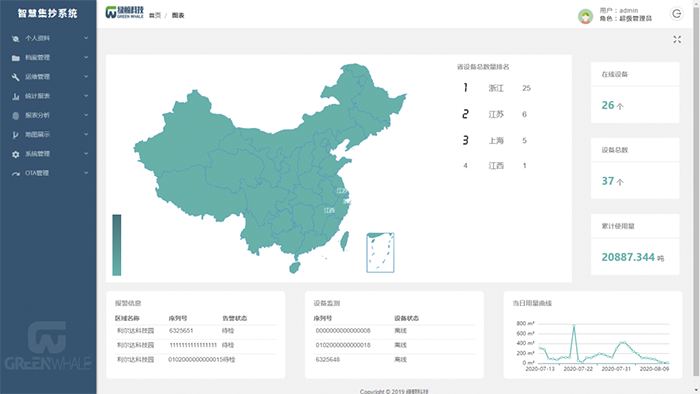Click serial number 6325651 in alarm table
700x394 pixels.
point(181,331)
